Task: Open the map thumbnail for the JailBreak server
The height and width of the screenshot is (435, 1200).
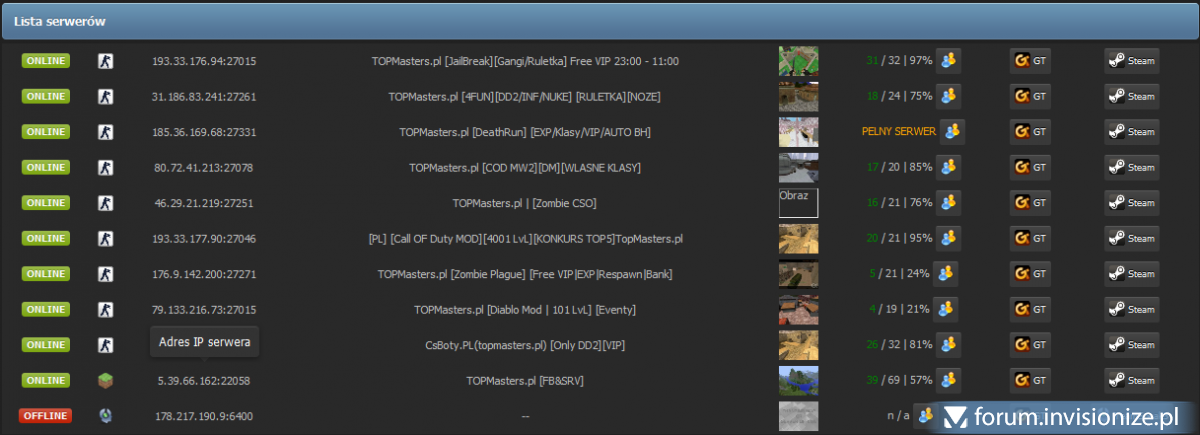Action: [x=798, y=61]
